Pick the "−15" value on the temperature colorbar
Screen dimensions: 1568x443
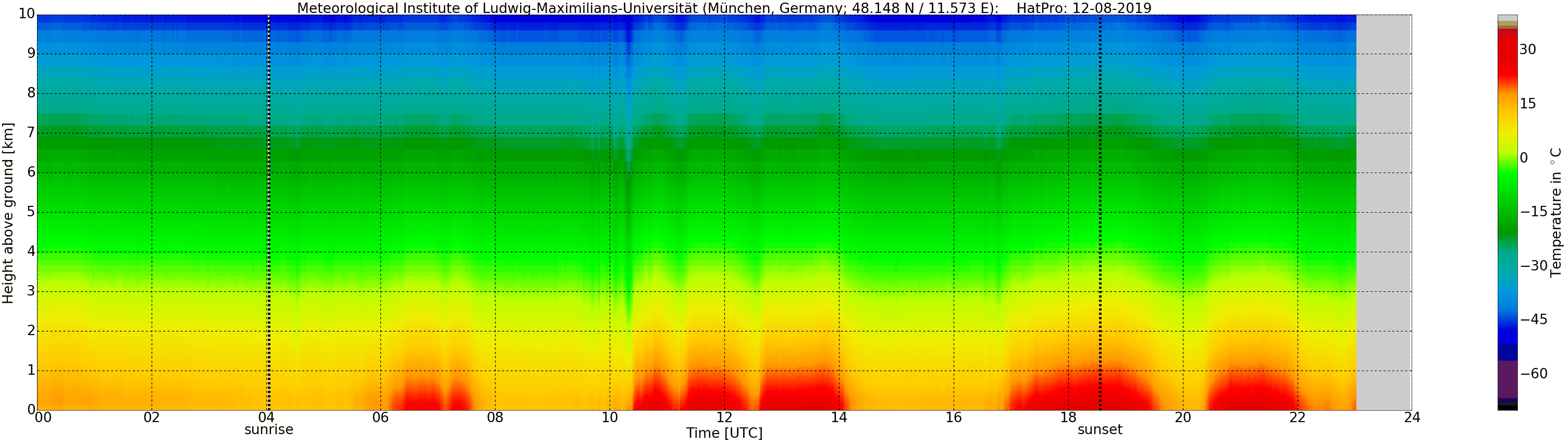pos(1533,212)
